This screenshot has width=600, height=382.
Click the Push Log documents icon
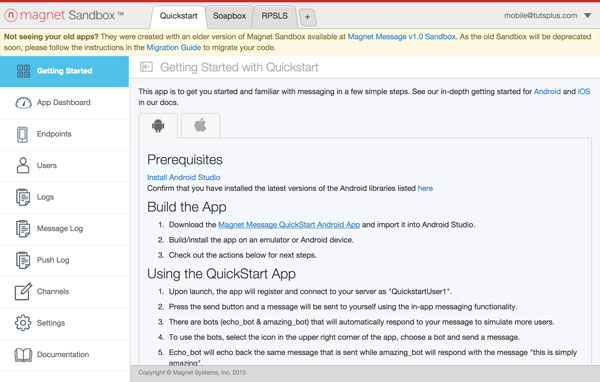click(x=23, y=260)
